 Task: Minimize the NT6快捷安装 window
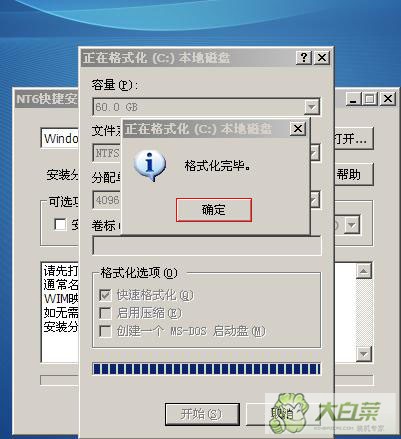pos(353,99)
